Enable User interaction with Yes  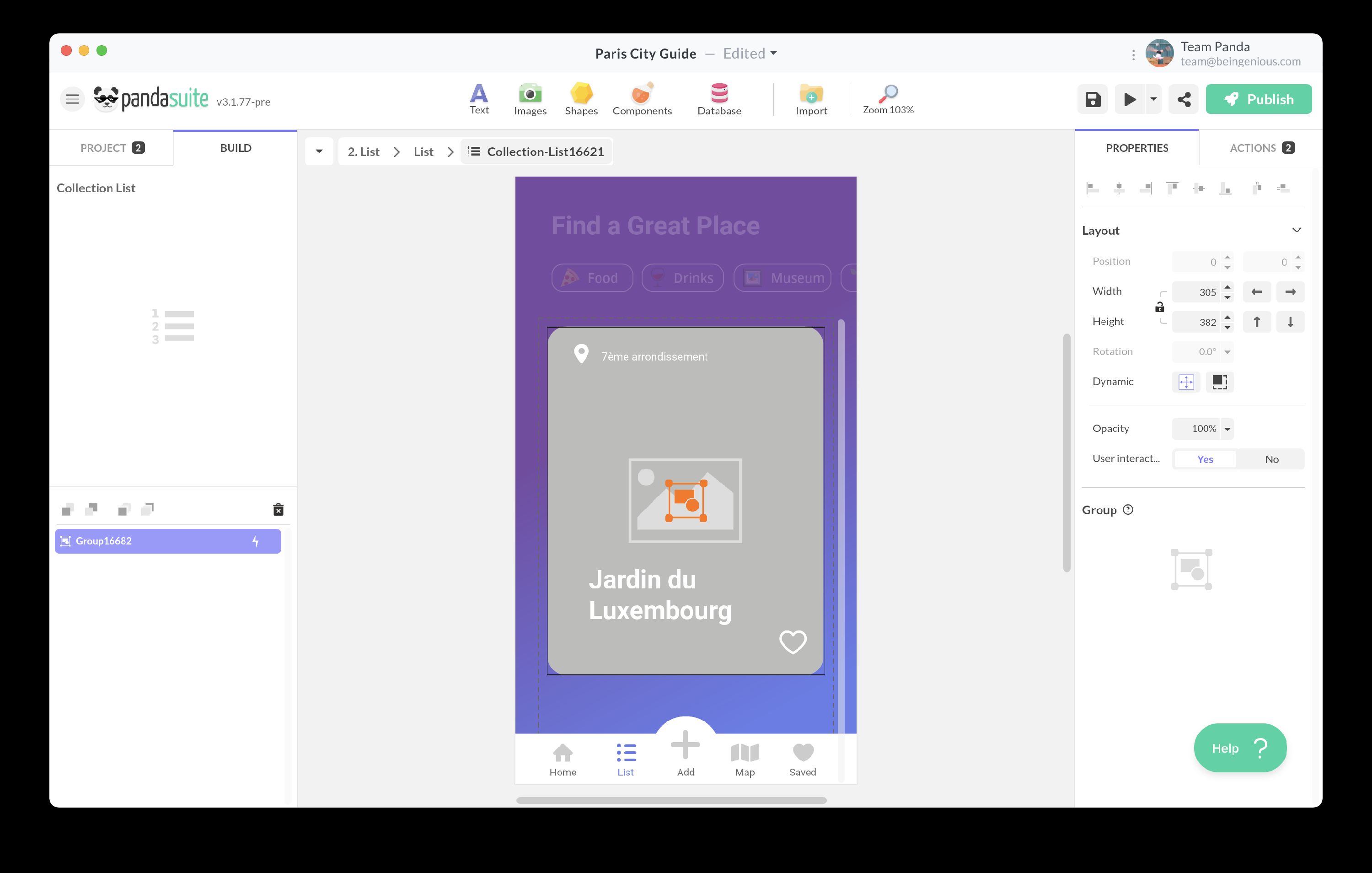[1205, 458]
